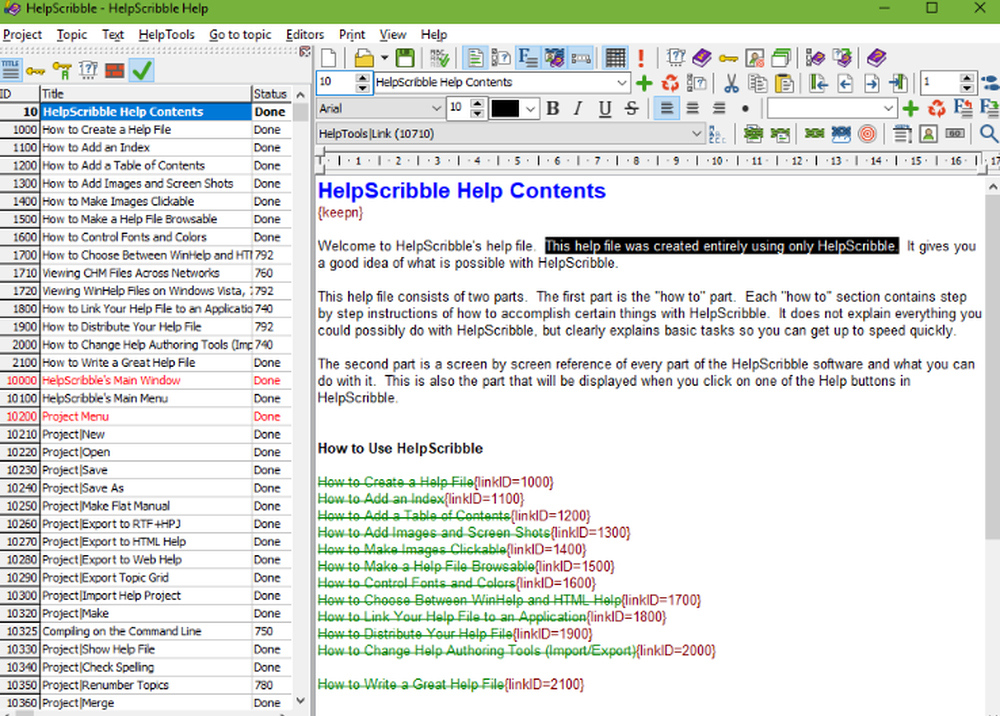Open the Go to topic menu
The width and height of the screenshot is (1000, 716).
[240, 34]
